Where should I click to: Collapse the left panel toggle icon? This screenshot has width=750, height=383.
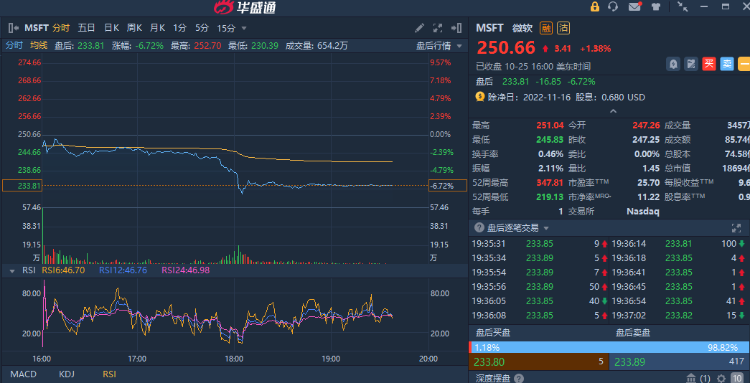(14, 28)
